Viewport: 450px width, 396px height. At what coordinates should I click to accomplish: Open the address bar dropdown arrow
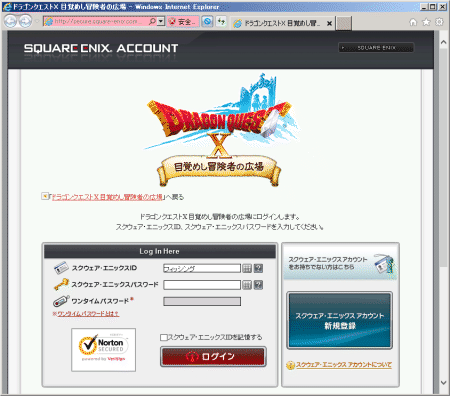pos(161,22)
